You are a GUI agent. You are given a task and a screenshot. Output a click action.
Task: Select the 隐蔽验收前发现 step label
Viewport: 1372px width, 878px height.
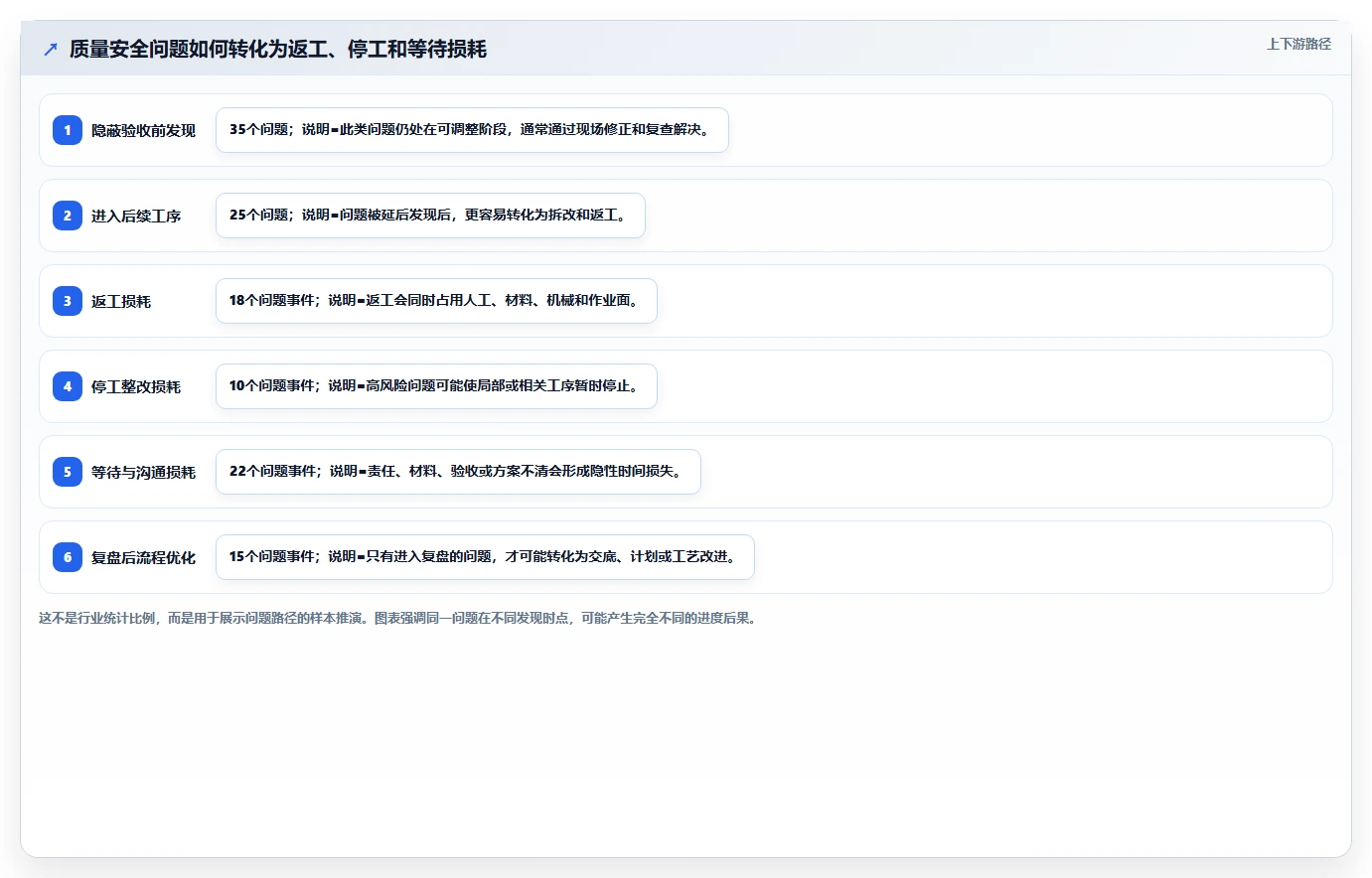[143, 130]
